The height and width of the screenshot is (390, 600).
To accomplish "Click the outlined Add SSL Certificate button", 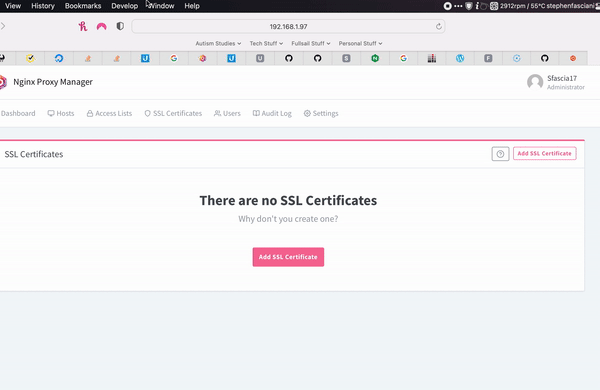I will click(545, 153).
